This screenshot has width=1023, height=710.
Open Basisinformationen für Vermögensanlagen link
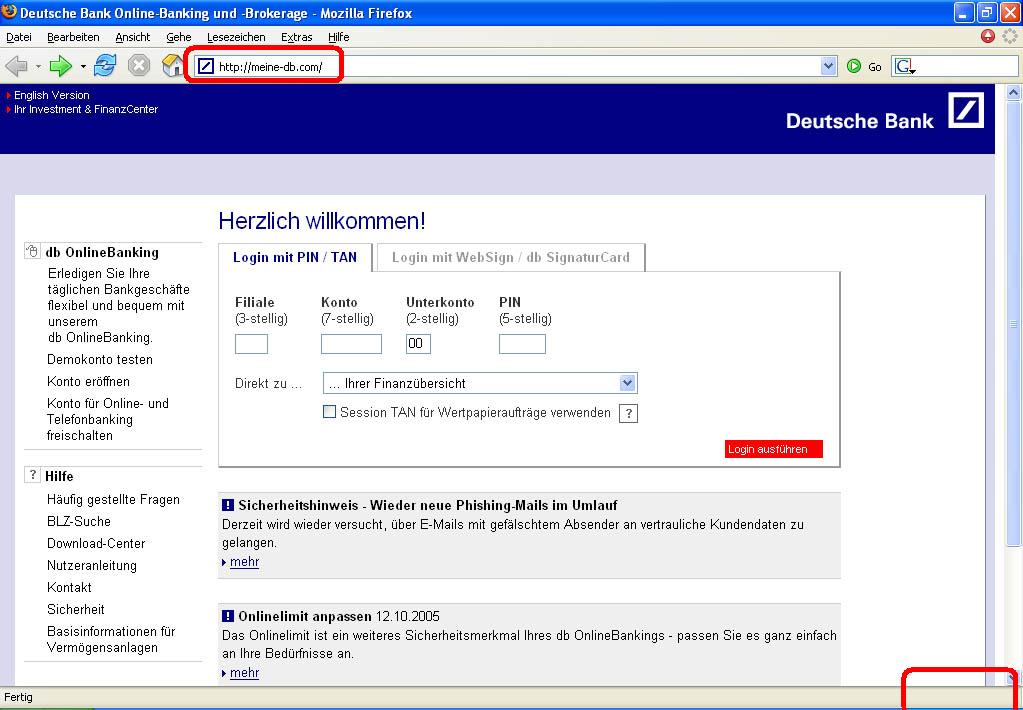pos(112,640)
